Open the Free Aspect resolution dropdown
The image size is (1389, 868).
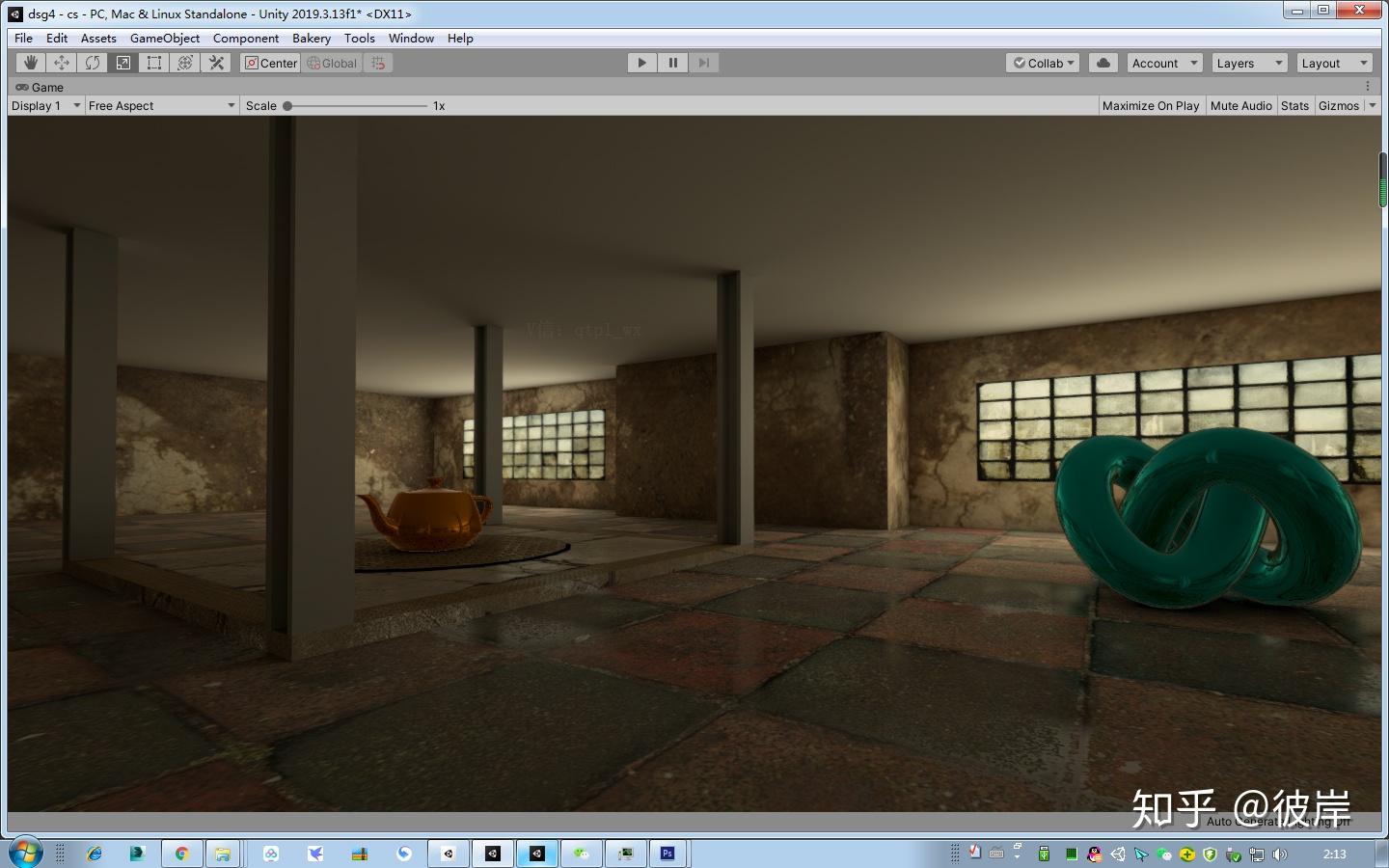[x=160, y=105]
